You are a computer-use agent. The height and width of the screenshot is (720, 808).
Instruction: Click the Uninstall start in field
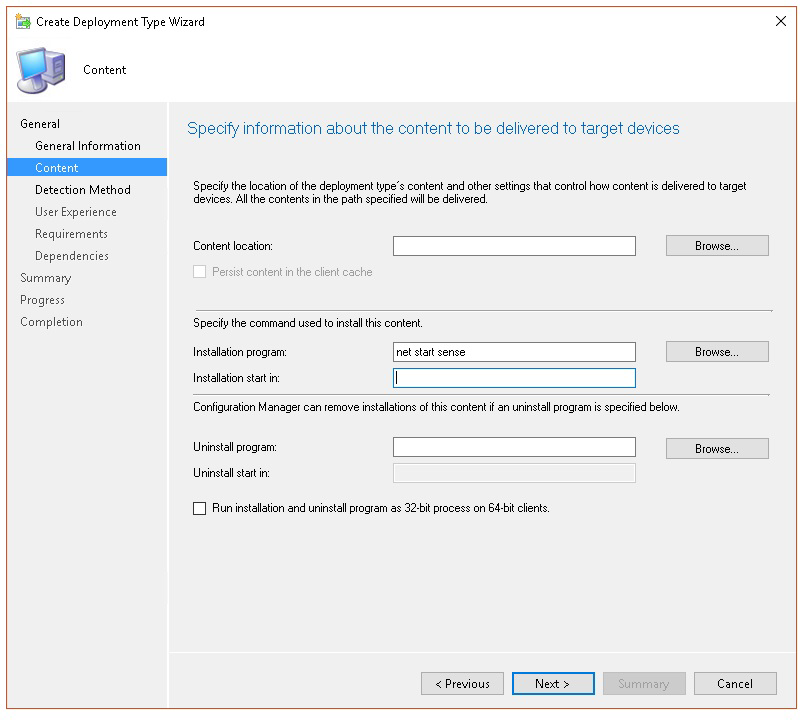coord(514,473)
